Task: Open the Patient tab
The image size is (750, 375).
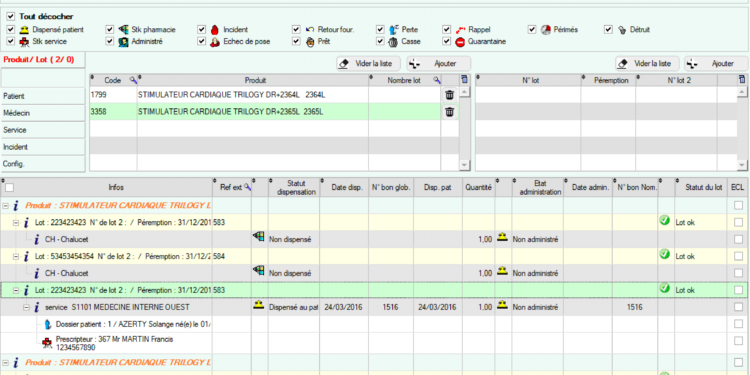Action: pyautogui.click(x=44, y=96)
